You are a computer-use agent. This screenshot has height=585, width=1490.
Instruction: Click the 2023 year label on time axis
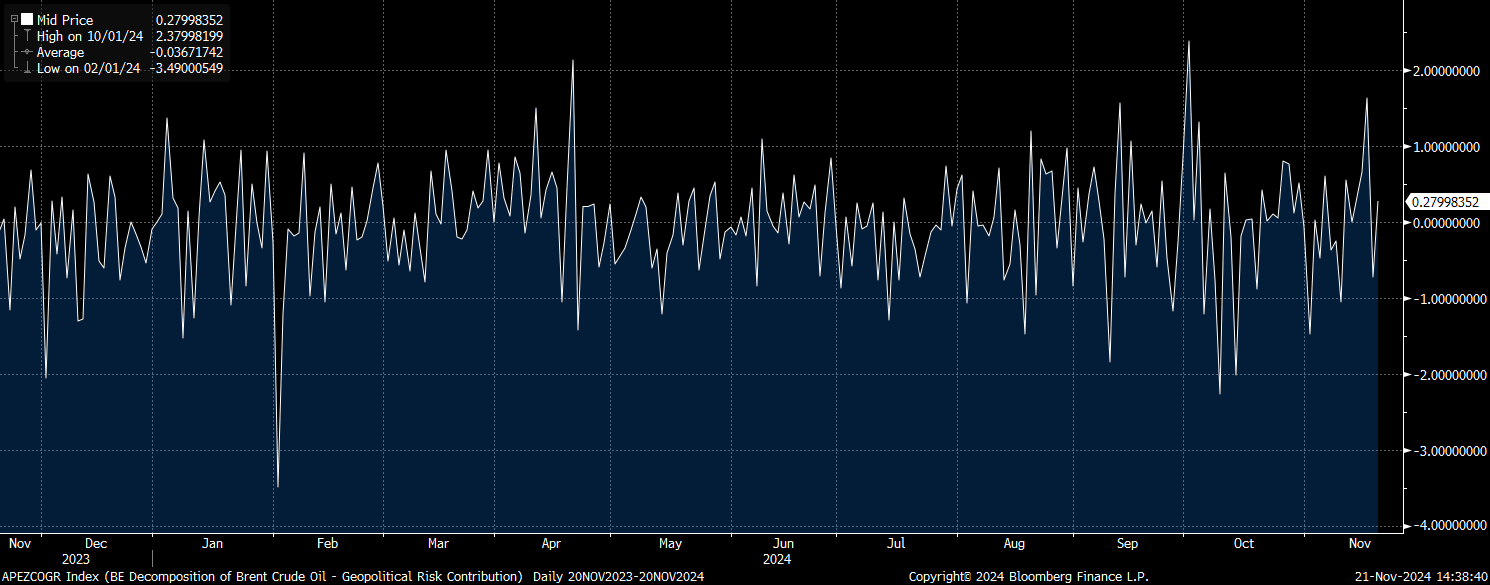point(76,559)
